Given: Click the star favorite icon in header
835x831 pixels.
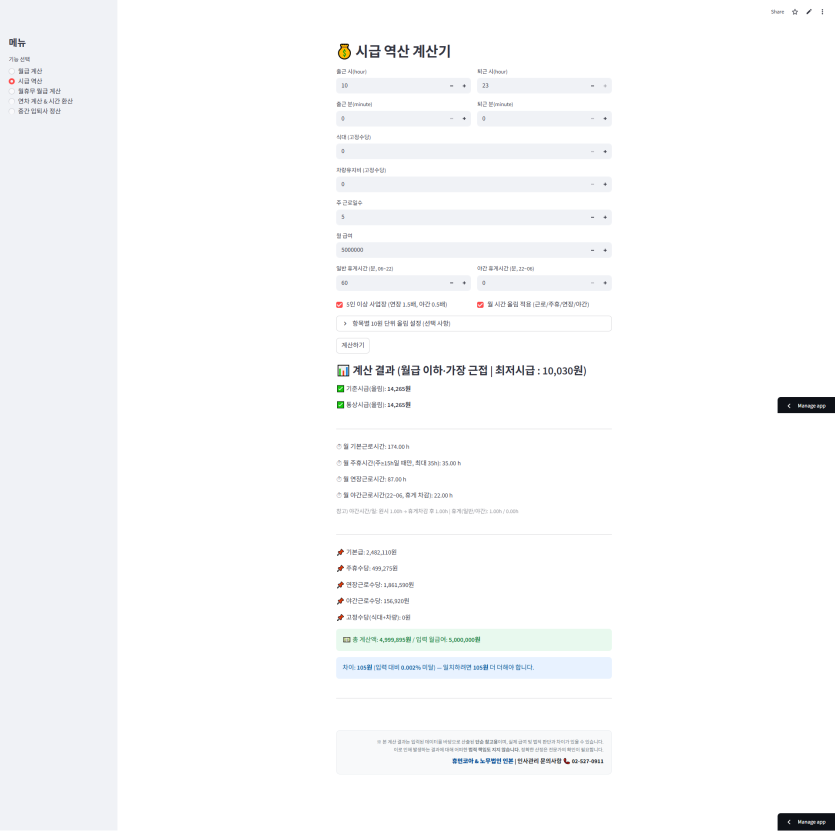Looking at the screenshot, I should click(x=795, y=12).
